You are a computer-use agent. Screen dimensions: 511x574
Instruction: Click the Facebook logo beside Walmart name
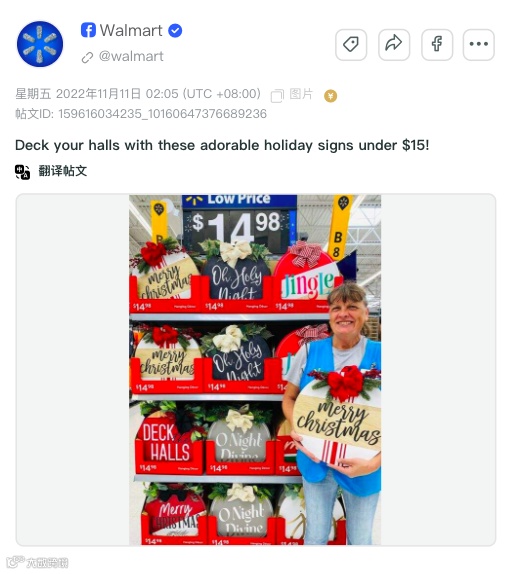point(88,30)
